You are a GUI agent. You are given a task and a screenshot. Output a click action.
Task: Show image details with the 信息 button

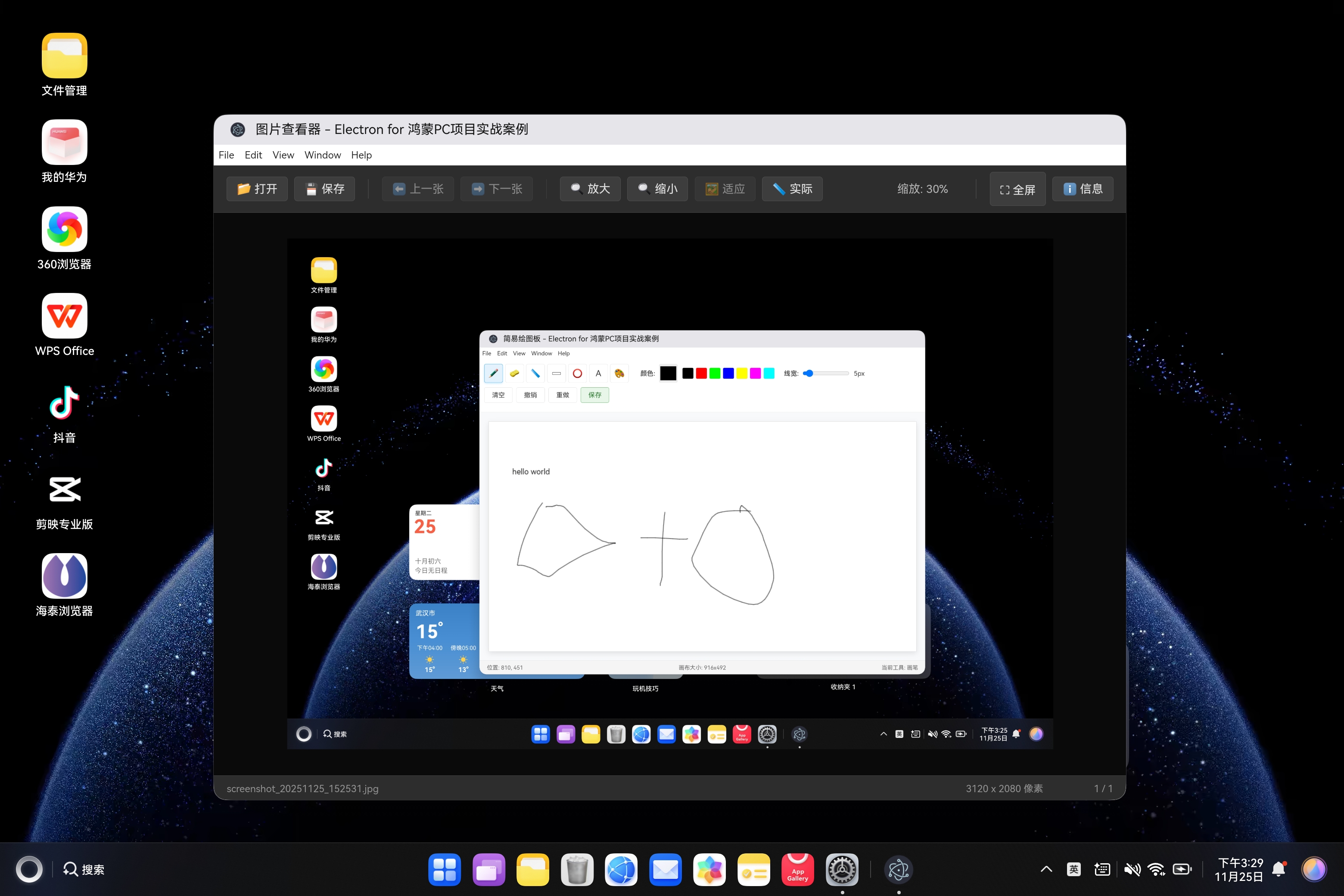[x=1083, y=189]
